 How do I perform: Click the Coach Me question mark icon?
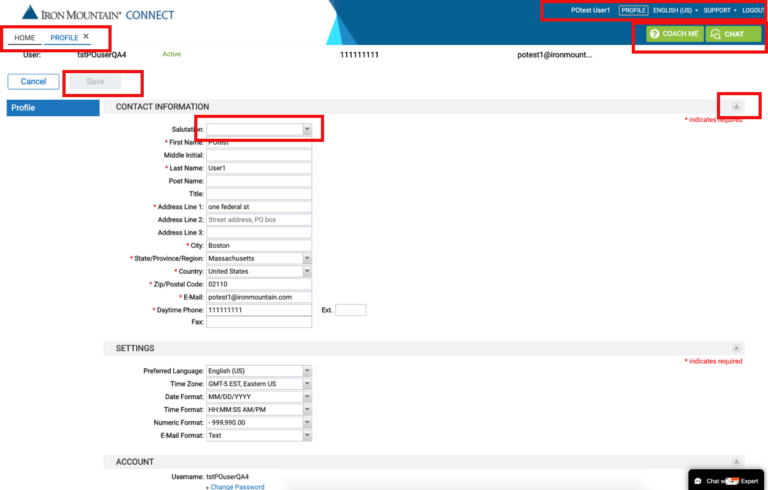tap(655, 34)
